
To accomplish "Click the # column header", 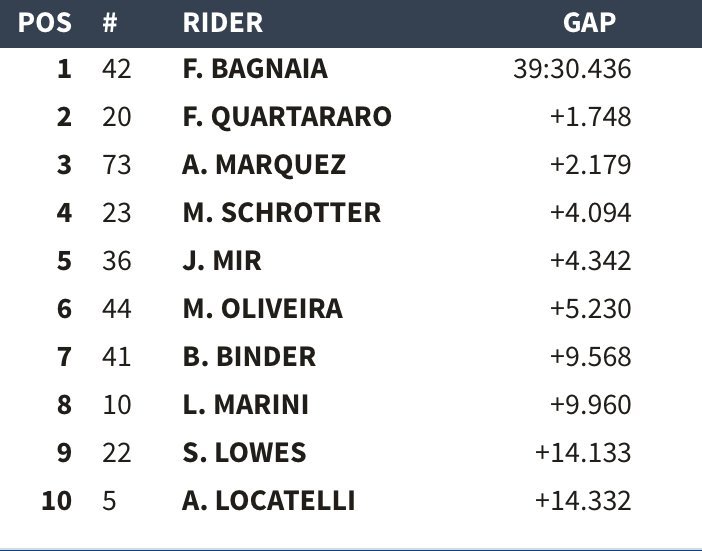I will pyautogui.click(x=111, y=22).
